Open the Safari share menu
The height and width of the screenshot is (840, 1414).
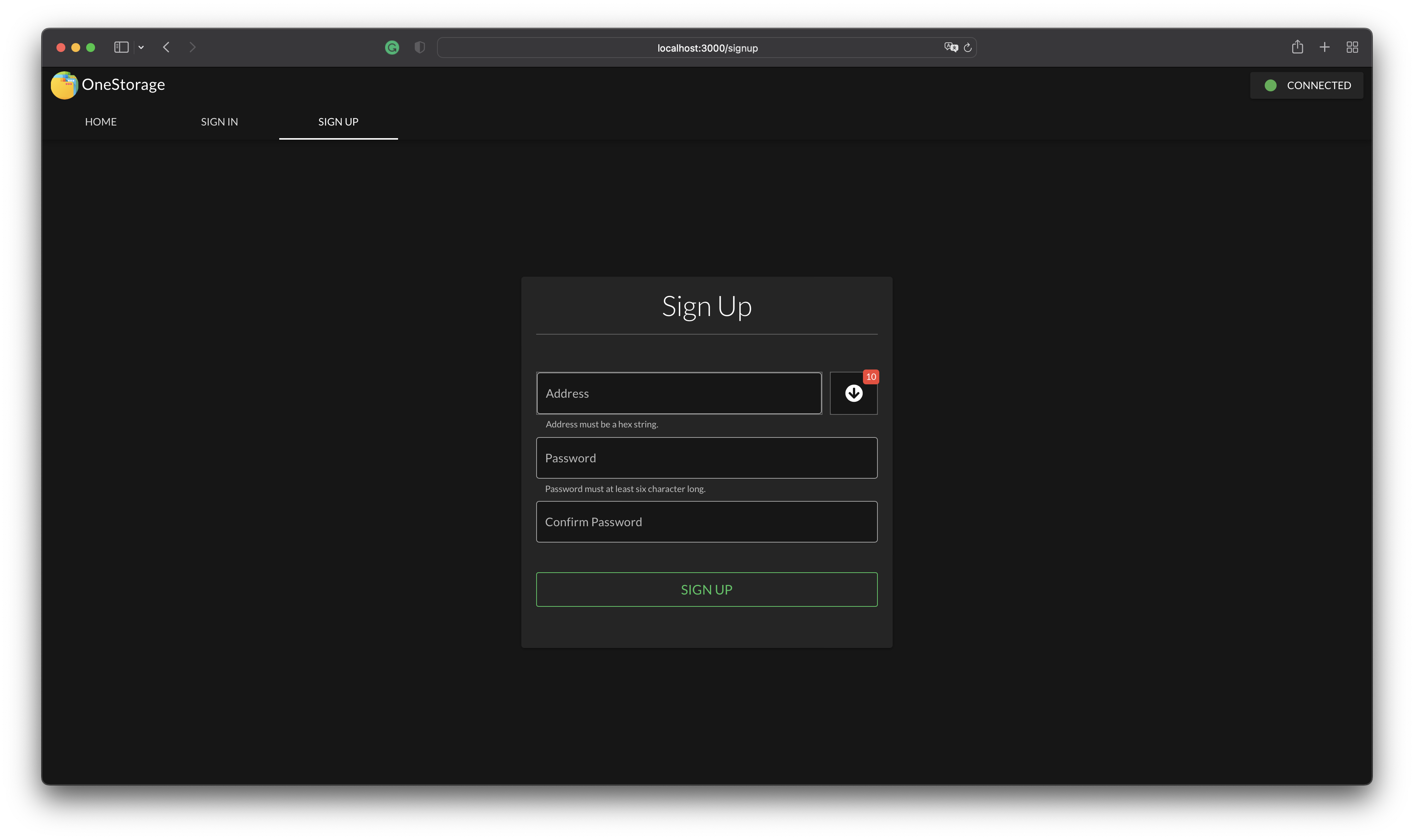(1297, 47)
